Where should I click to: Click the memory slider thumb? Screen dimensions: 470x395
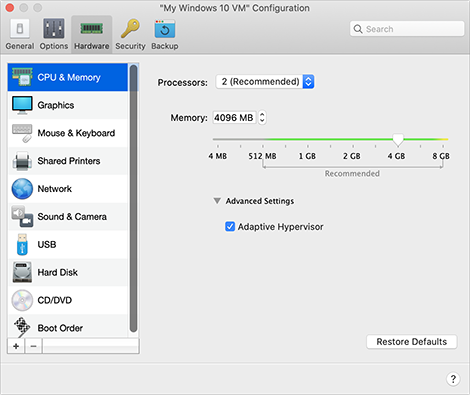click(398, 140)
